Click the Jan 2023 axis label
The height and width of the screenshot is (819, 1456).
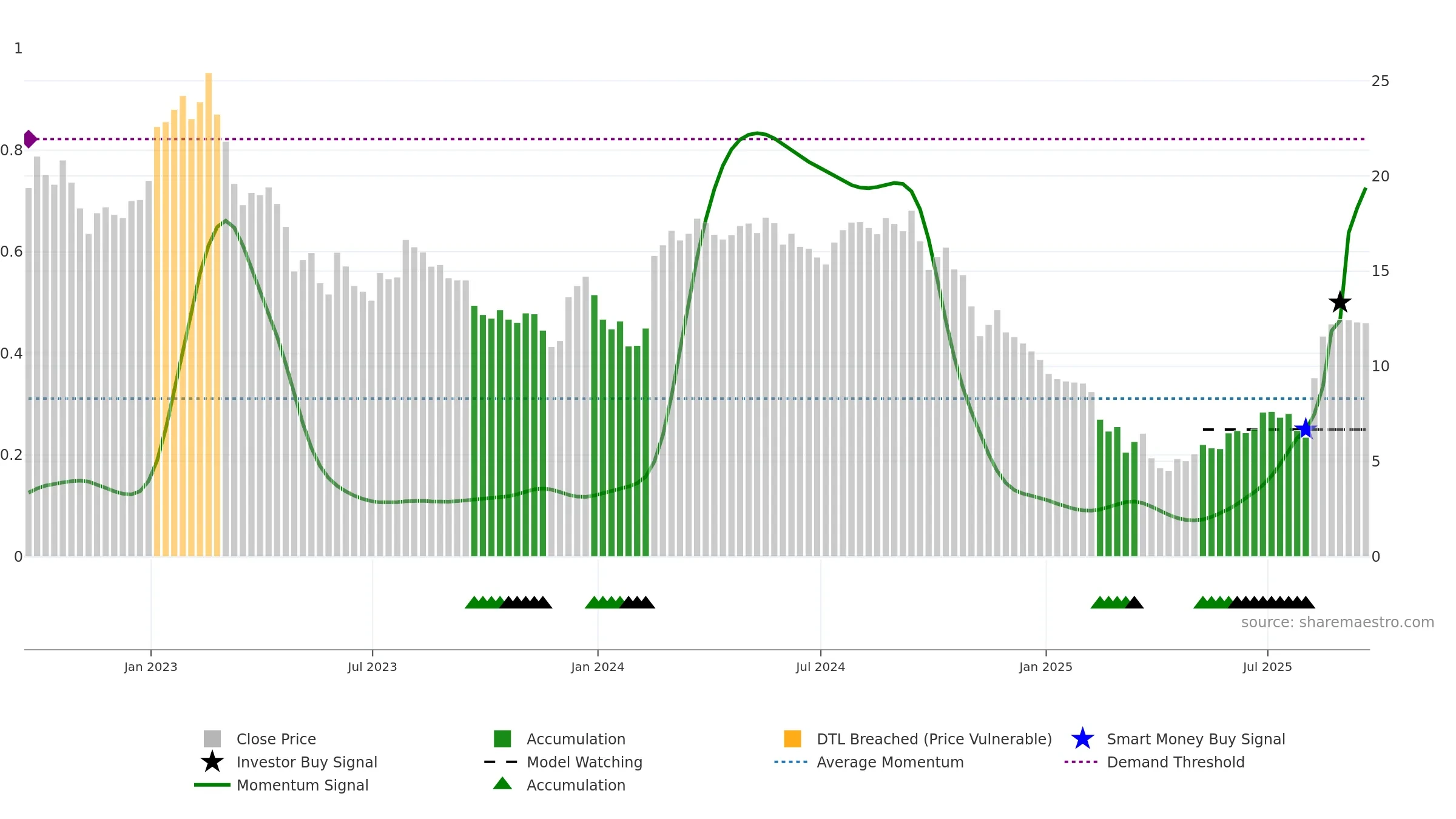150,667
